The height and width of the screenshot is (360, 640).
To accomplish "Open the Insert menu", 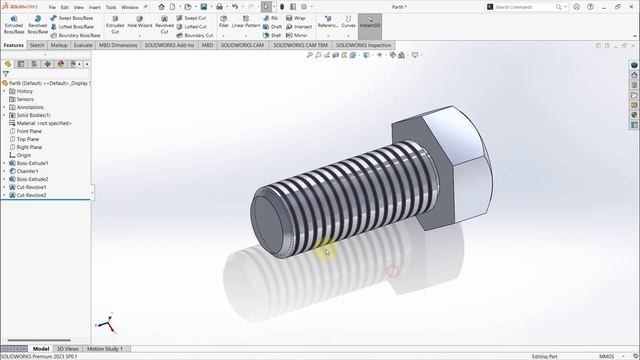I will pyautogui.click(x=95, y=7).
